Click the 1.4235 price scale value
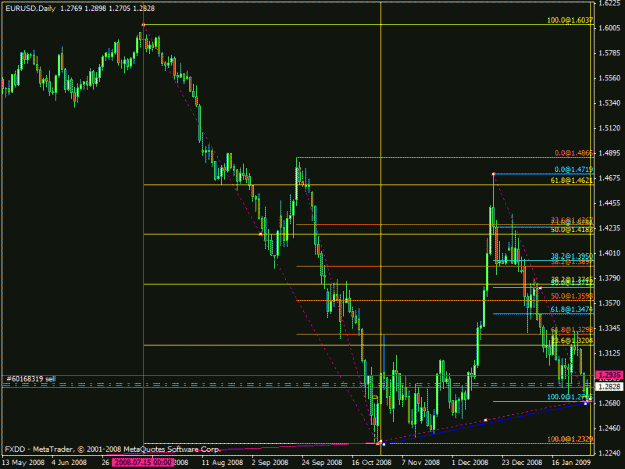The width and height of the screenshot is (625, 469). click(610, 228)
